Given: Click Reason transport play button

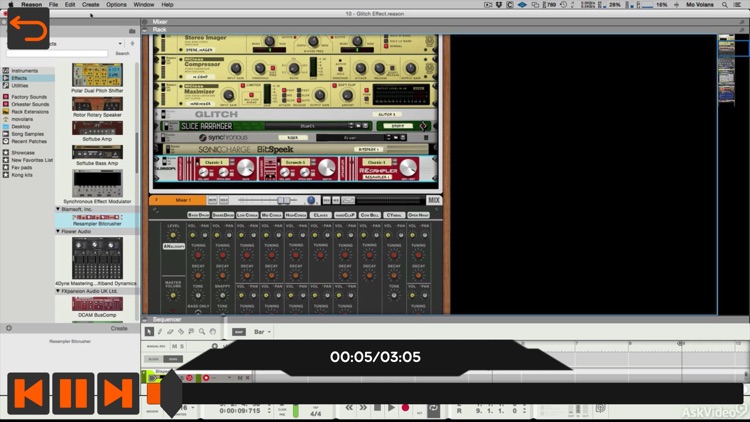Looking at the screenshot, I should point(391,408).
